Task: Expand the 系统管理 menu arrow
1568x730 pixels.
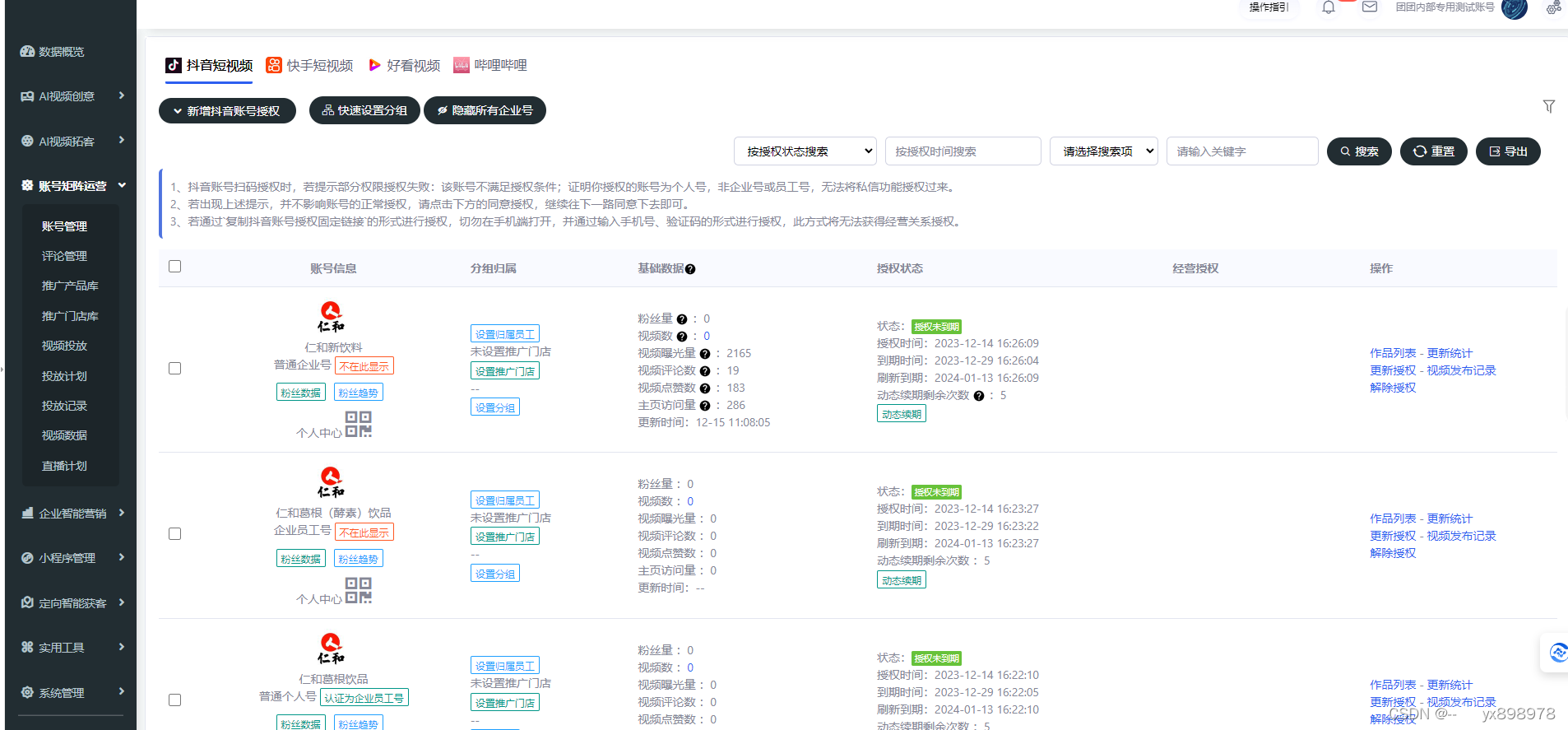Action: [x=122, y=691]
